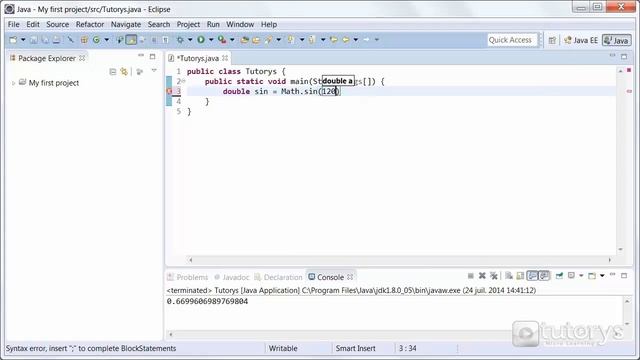Click Remove Launch console icon
640x360 pixels.
pos(482,276)
